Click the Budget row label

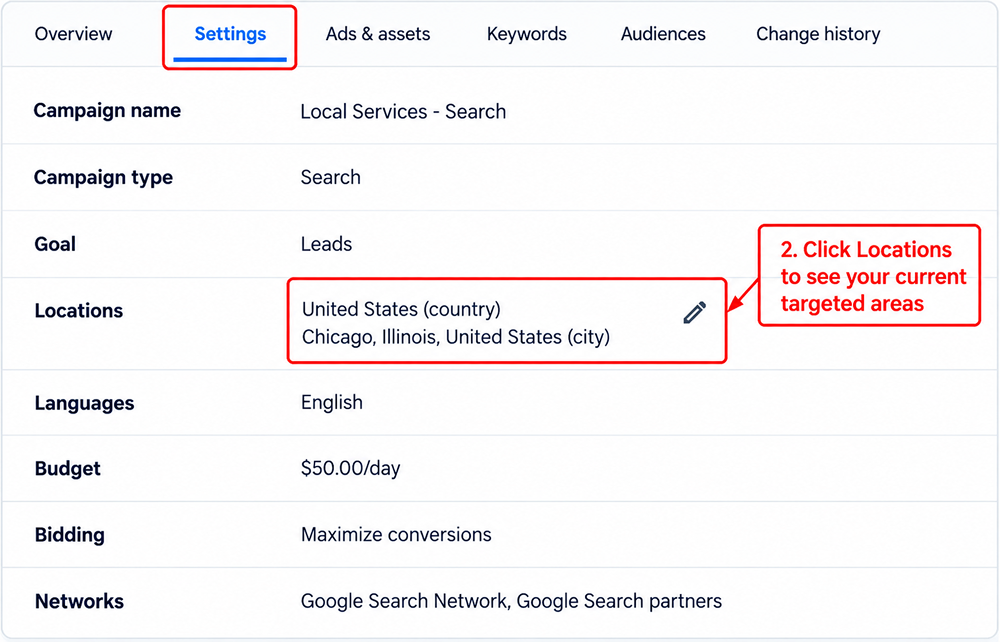click(x=68, y=469)
